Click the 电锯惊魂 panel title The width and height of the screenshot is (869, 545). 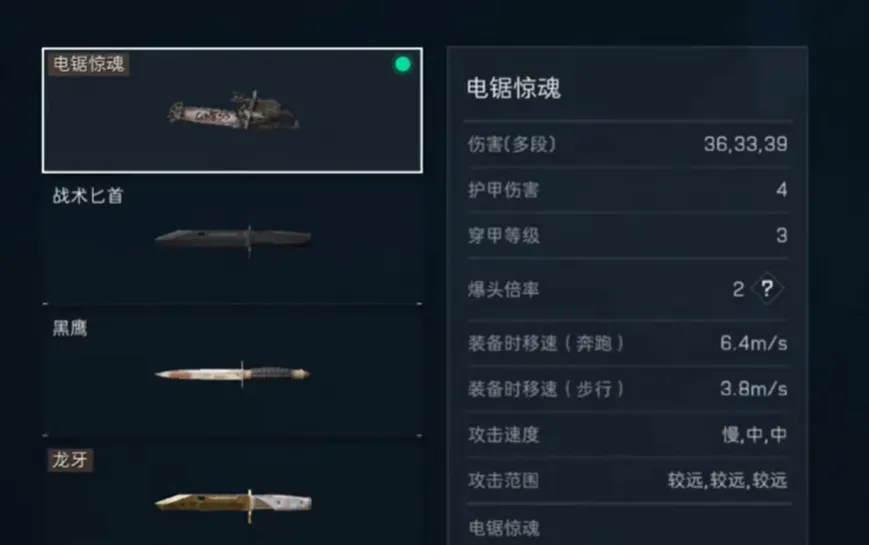click(x=514, y=88)
